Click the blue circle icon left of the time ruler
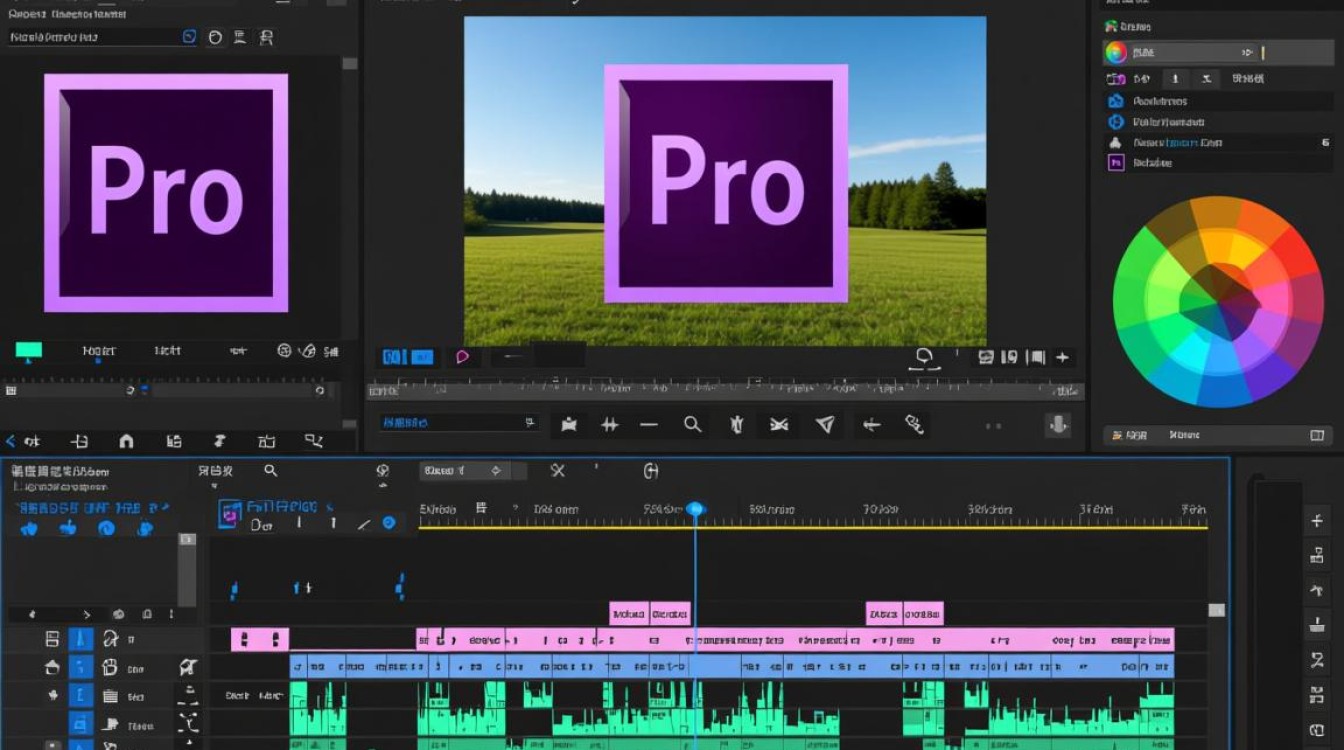The width and height of the screenshot is (1344, 750). [389, 523]
